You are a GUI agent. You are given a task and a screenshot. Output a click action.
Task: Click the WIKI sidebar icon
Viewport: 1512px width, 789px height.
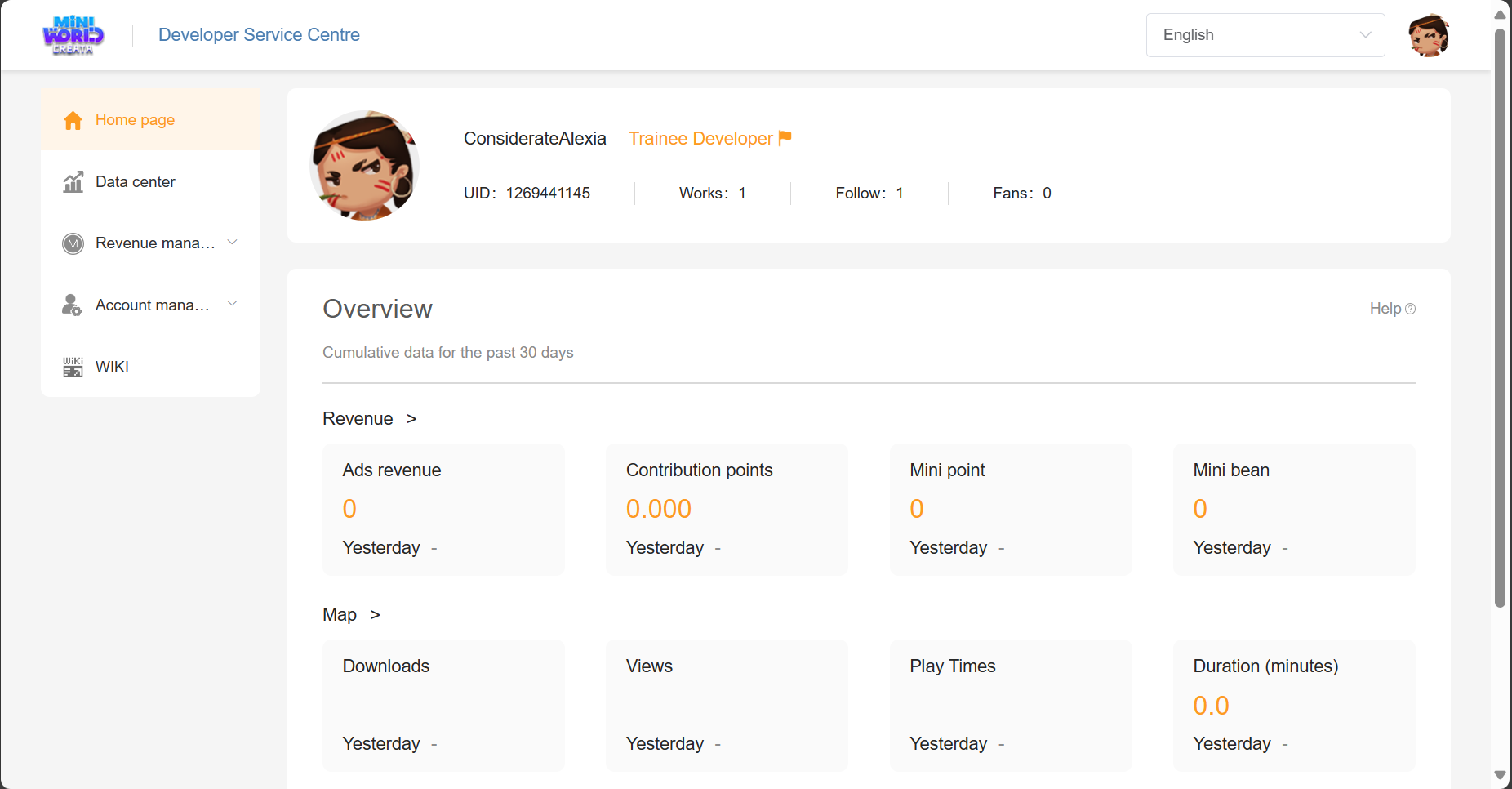tap(73, 367)
